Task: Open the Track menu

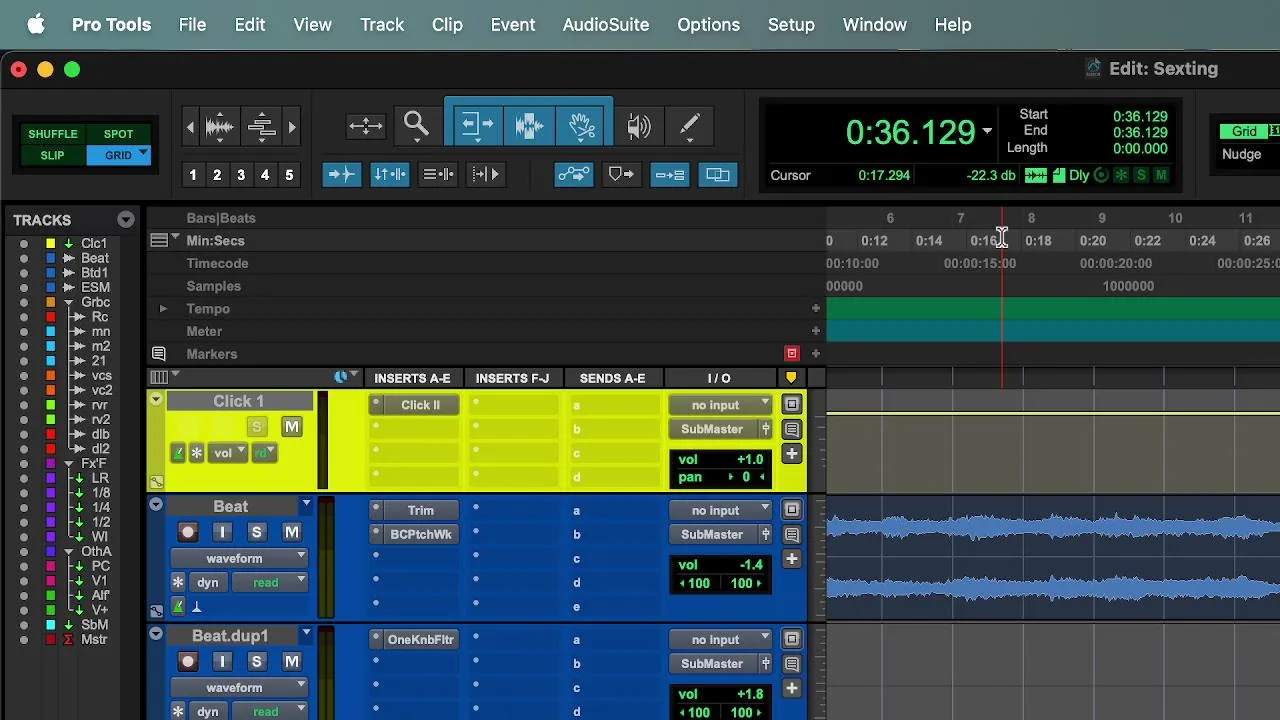Action: (382, 25)
